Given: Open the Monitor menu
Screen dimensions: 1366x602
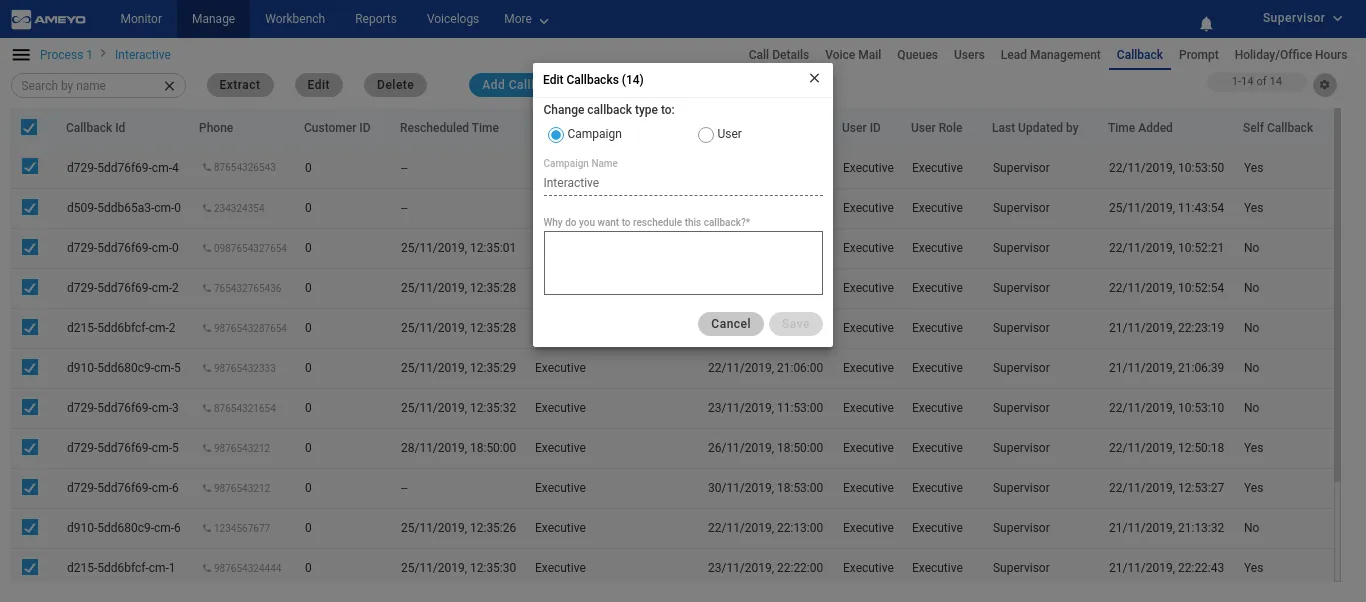Looking at the screenshot, I should click(x=141, y=19).
